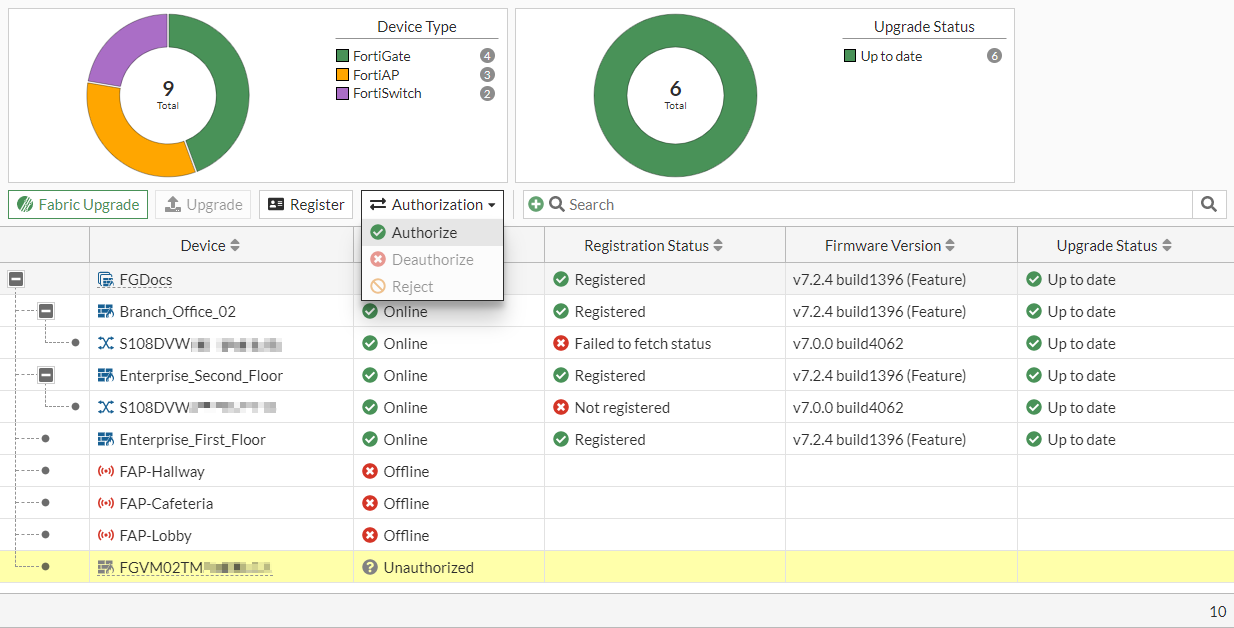Open the Authorization dropdown button
1234x628 pixels.
[432, 204]
